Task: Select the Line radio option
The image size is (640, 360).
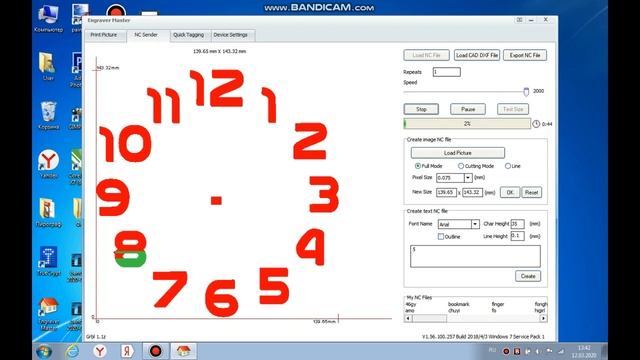Action: [508, 166]
